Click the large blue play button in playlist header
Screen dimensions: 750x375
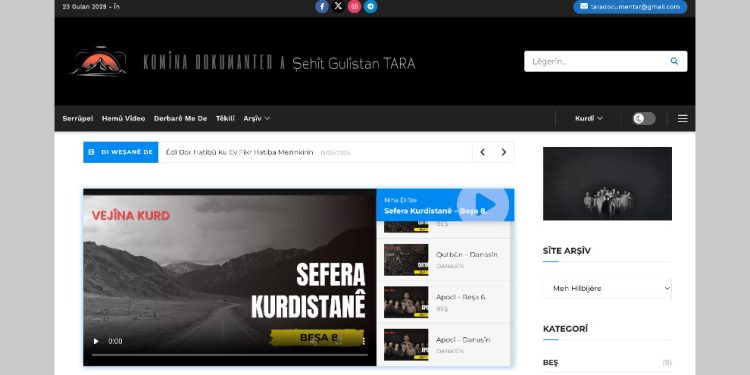pyautogui.click(x=483, y=204)
